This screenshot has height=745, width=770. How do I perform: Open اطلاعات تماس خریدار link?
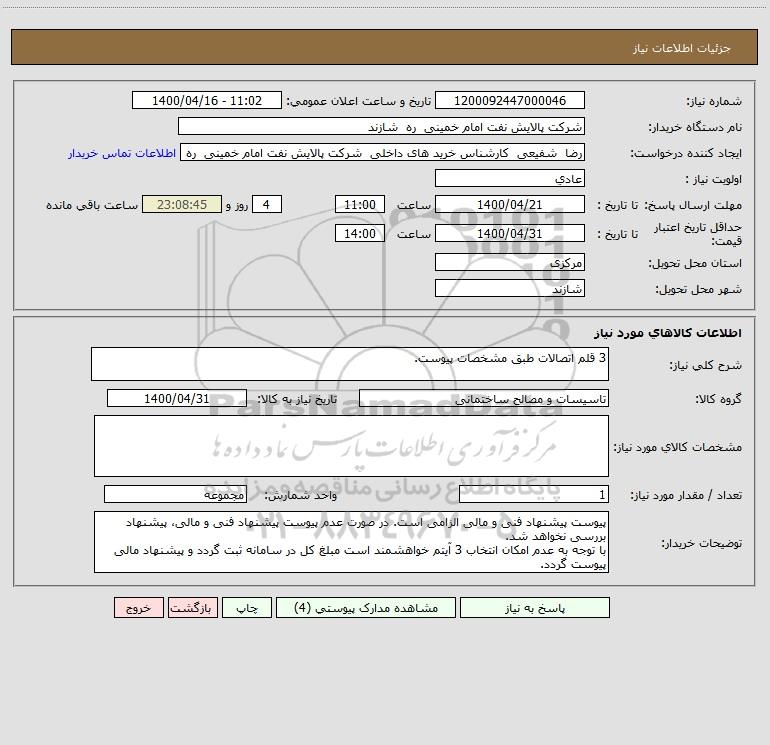pos(122,153)
